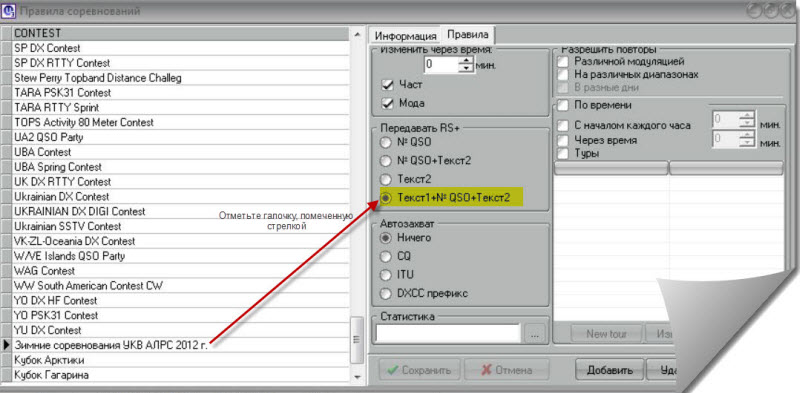Click the Статистика text field
The image size is (800, 393).
(x=448, y=334)
